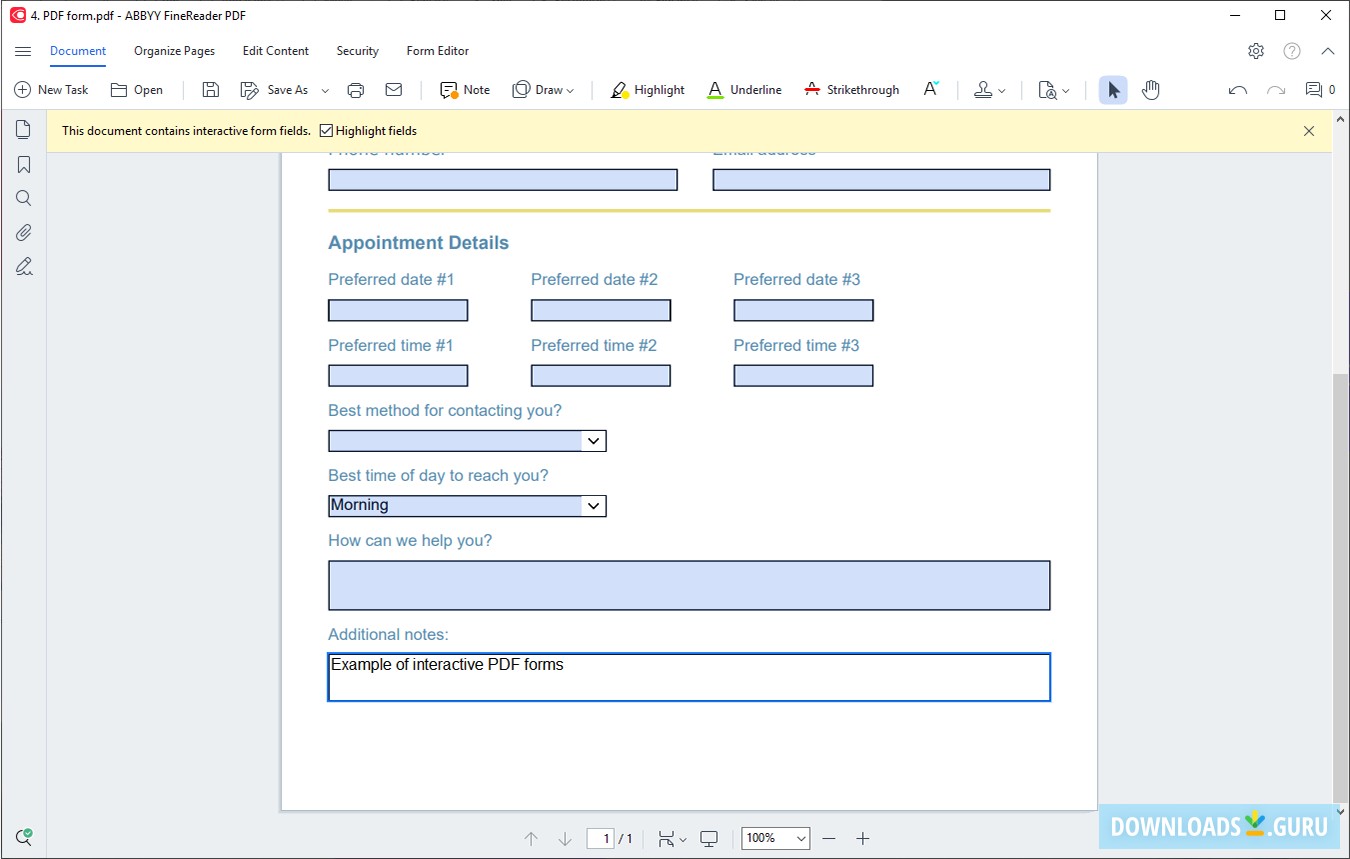Open the Organize Pages tab

(x=174, y=51)
